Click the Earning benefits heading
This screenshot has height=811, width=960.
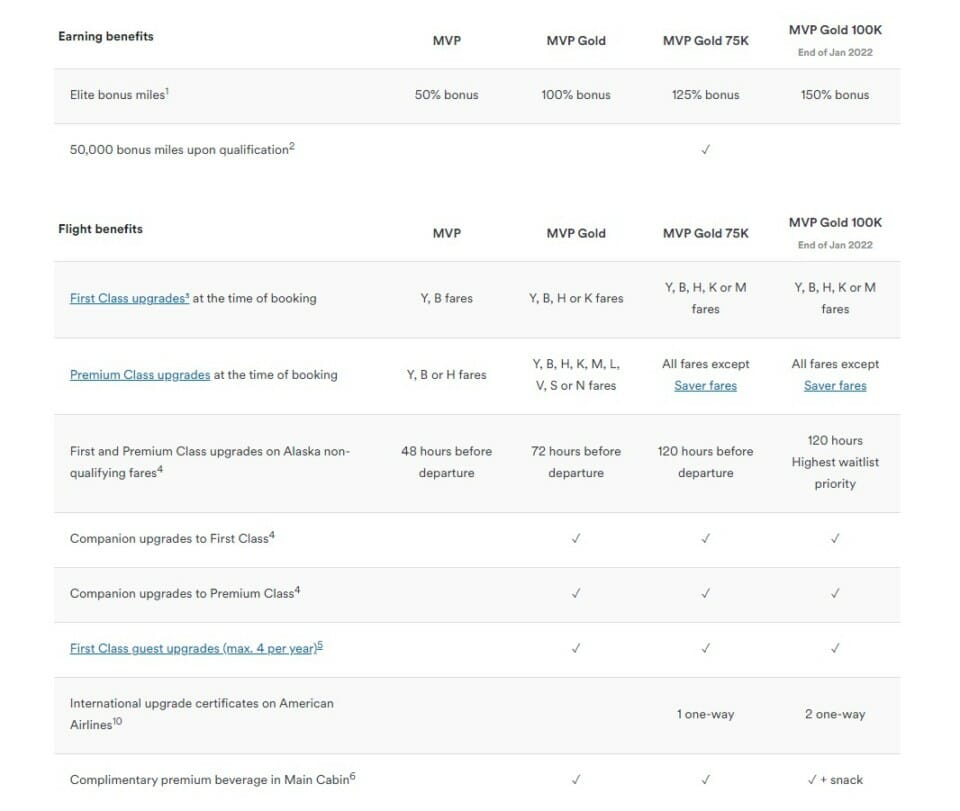point(106,36)
